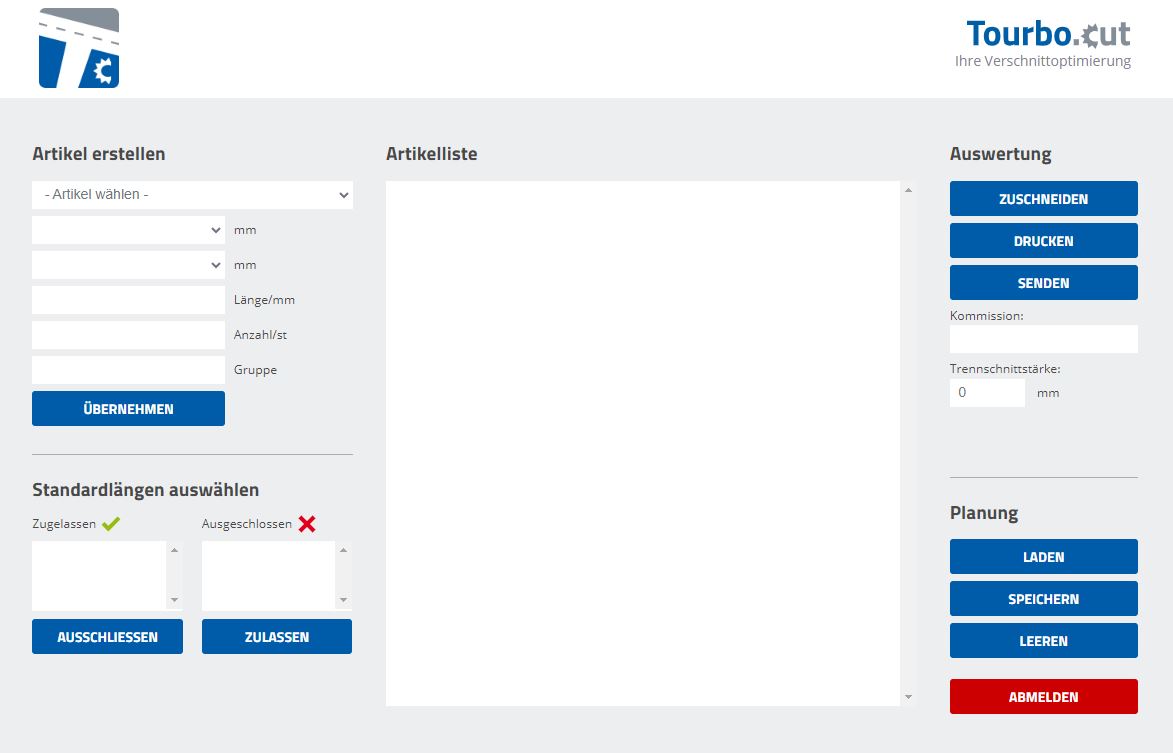The height and width of the screenshot is (753, 1173).
Task: Focus the Länge/mm input field
Action: click(129, 300)
